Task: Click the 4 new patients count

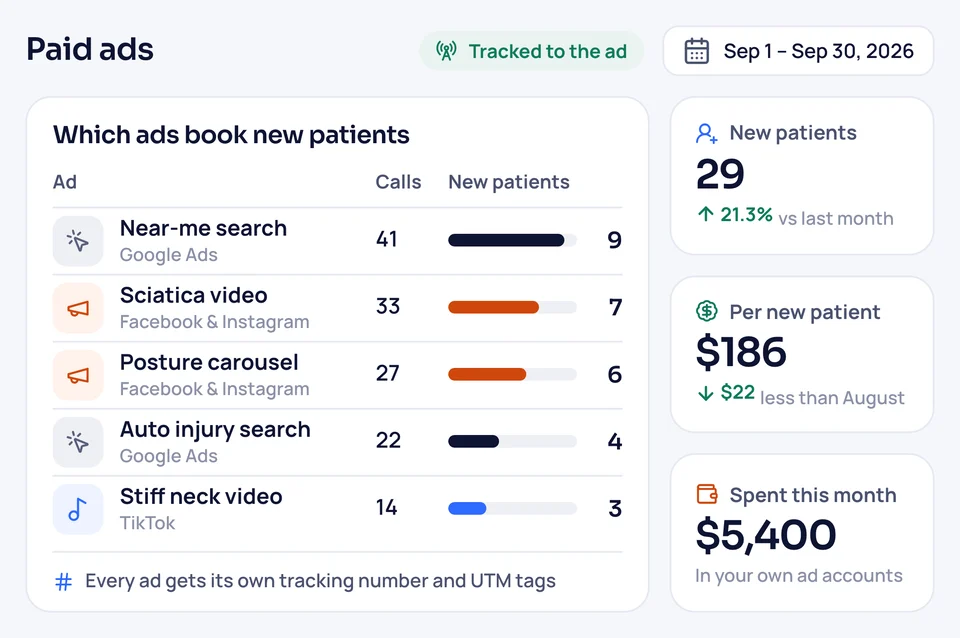Action: 615,441
